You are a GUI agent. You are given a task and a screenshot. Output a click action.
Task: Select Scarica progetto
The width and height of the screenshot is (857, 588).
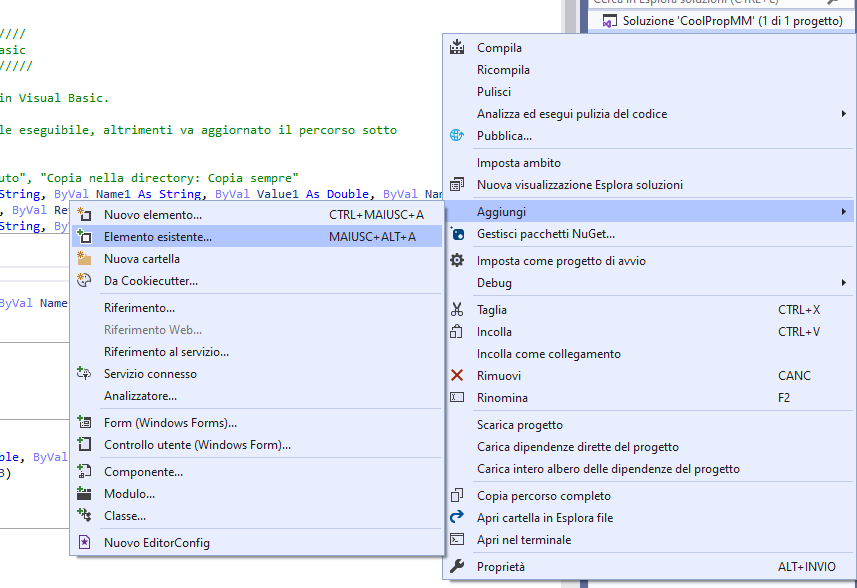point(649,425)
